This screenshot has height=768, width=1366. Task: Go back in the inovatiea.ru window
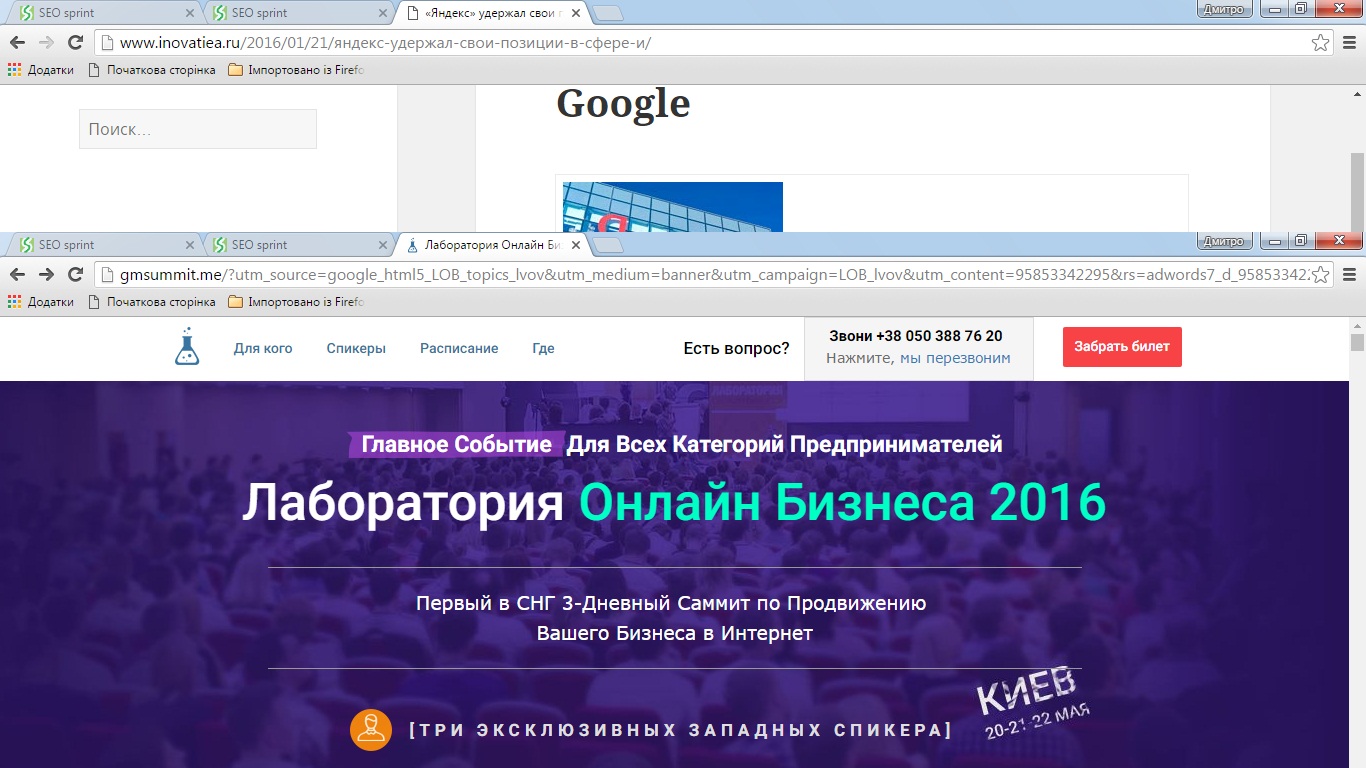click(x=17, y=42)
